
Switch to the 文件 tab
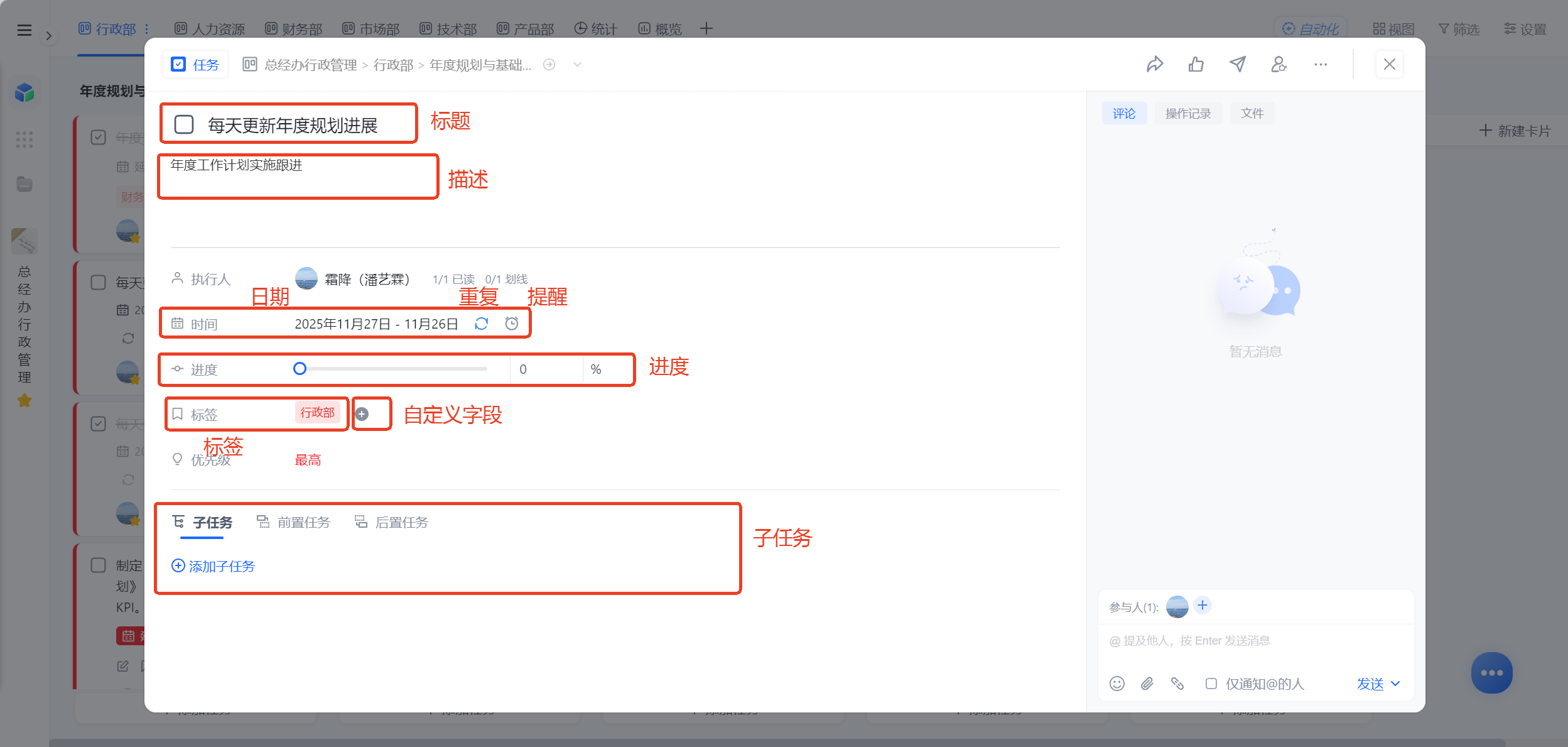click(x=1252, y=113)
